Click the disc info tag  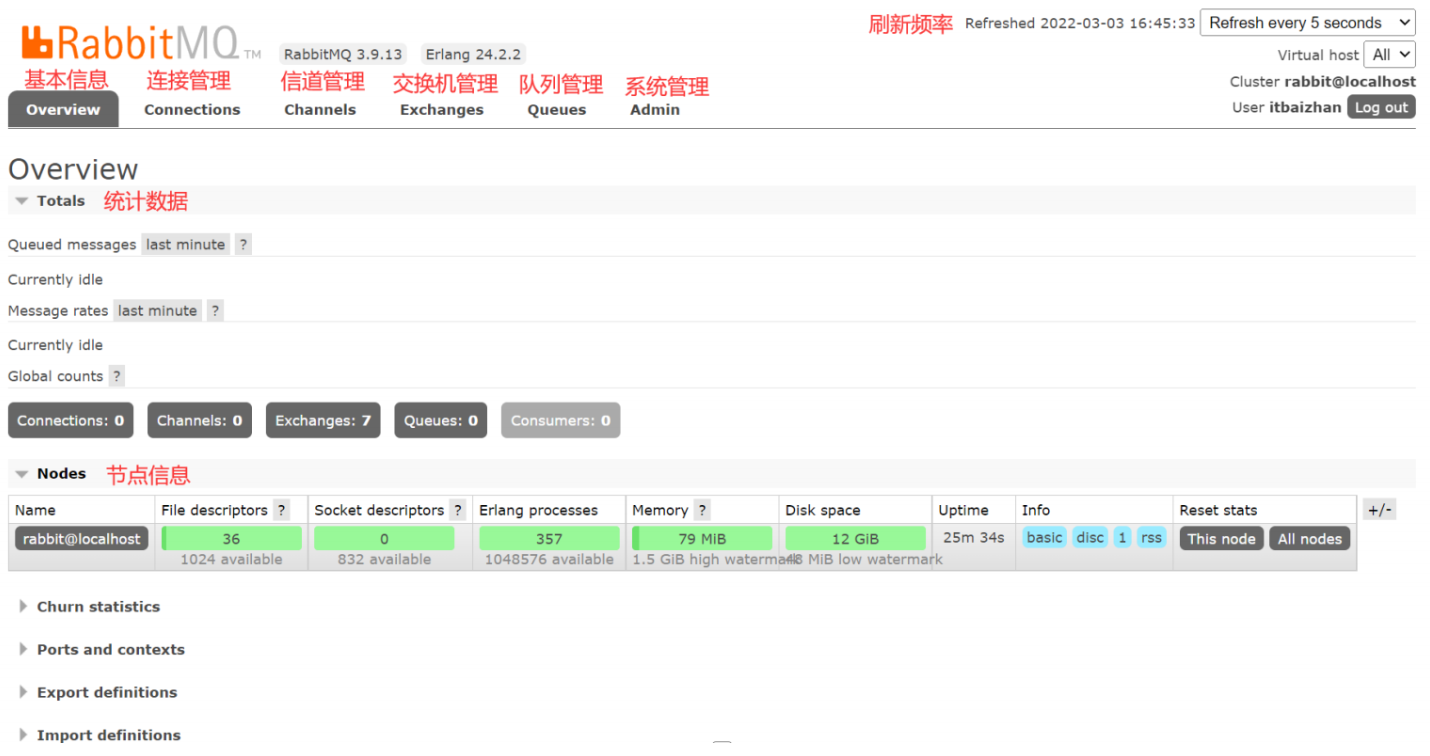click(x=1090, y=538)
